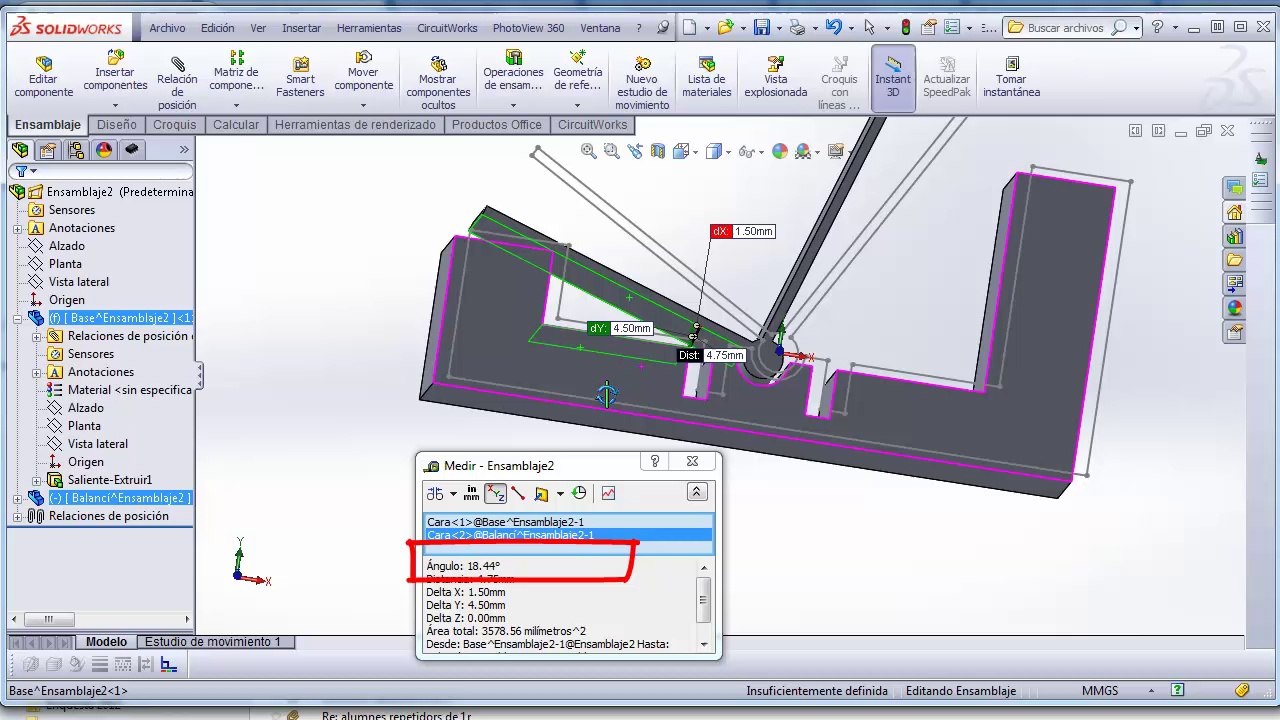Launch Smart Fasteners tool
Screen dimensions: 1280x720
click(300, 78)
